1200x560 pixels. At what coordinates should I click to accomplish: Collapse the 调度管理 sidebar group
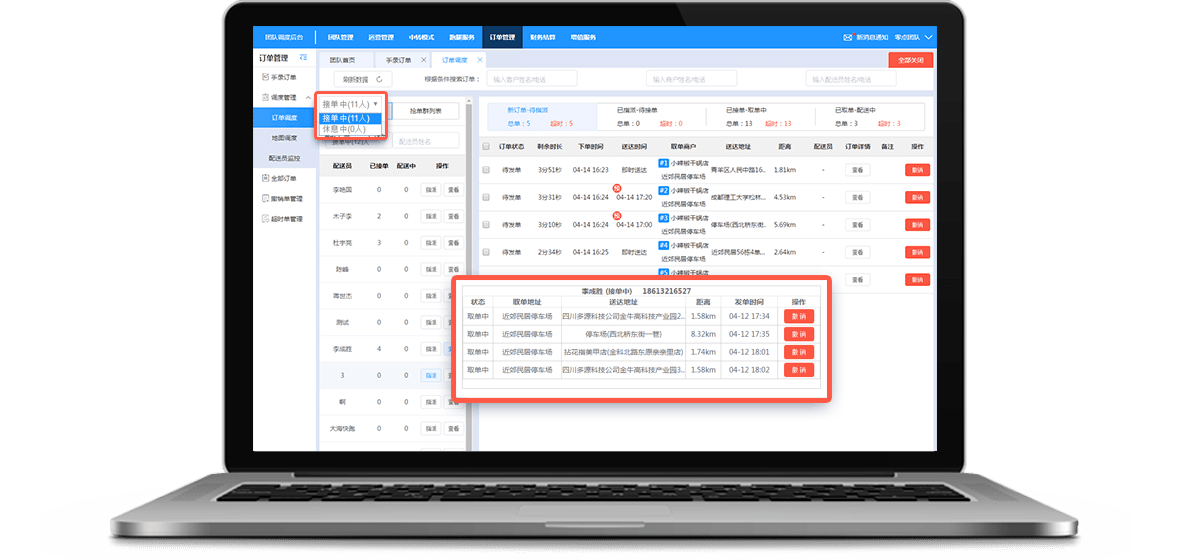pyautogui.click(x=307, y=97)
